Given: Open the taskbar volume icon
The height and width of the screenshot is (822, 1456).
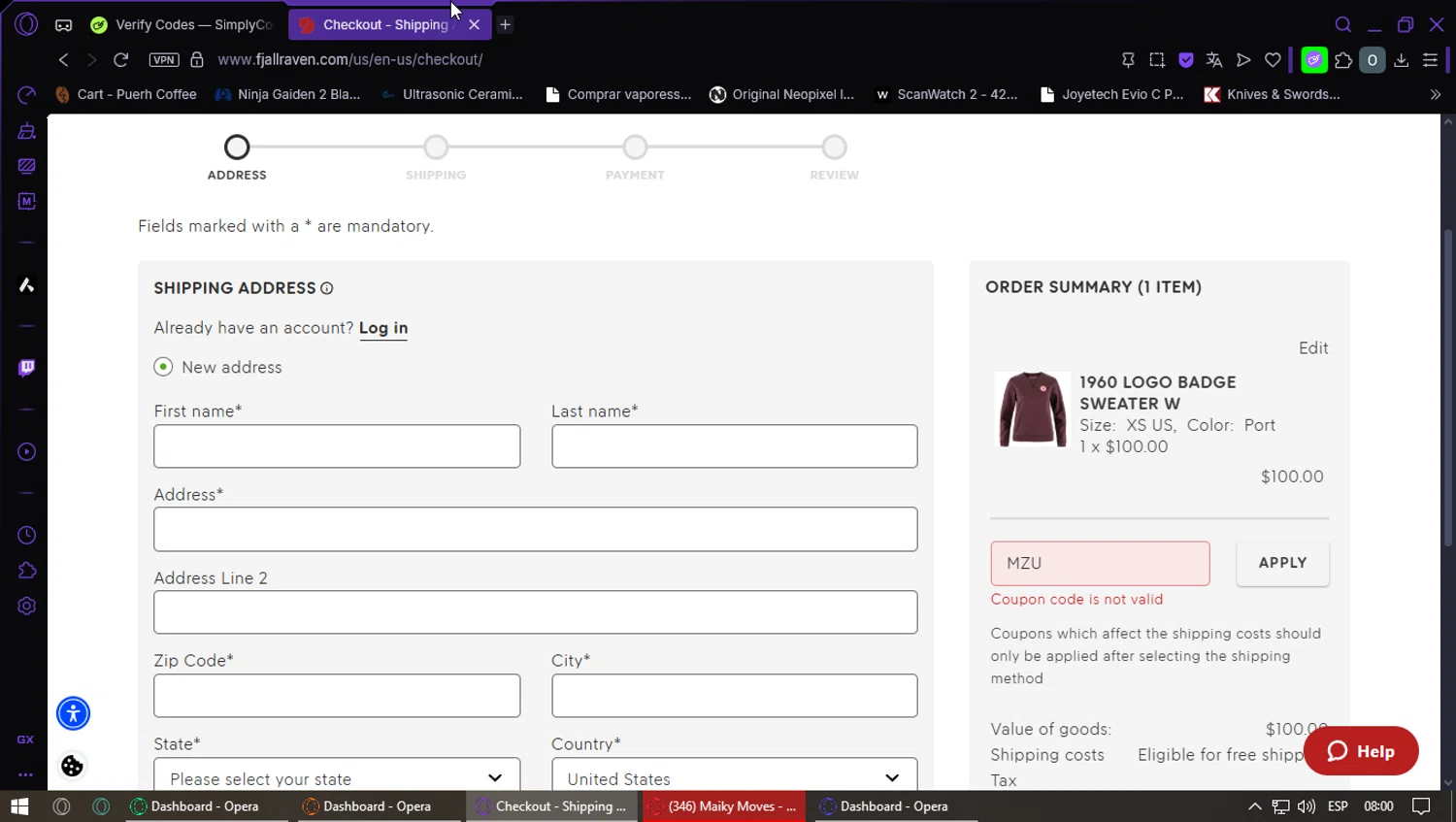Looking at the screenshot, I should click(1307, 806).
